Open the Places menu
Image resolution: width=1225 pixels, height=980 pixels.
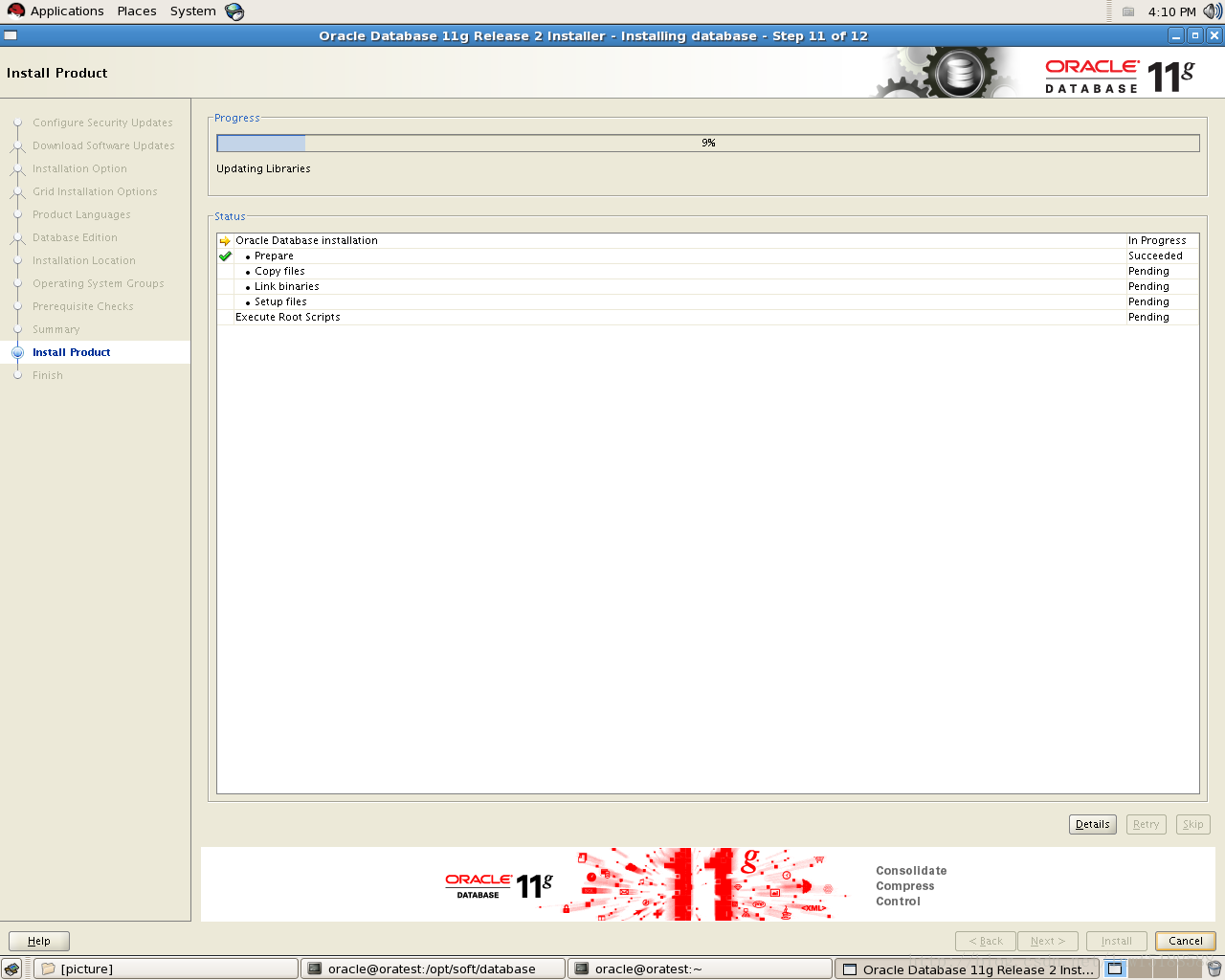137,11
